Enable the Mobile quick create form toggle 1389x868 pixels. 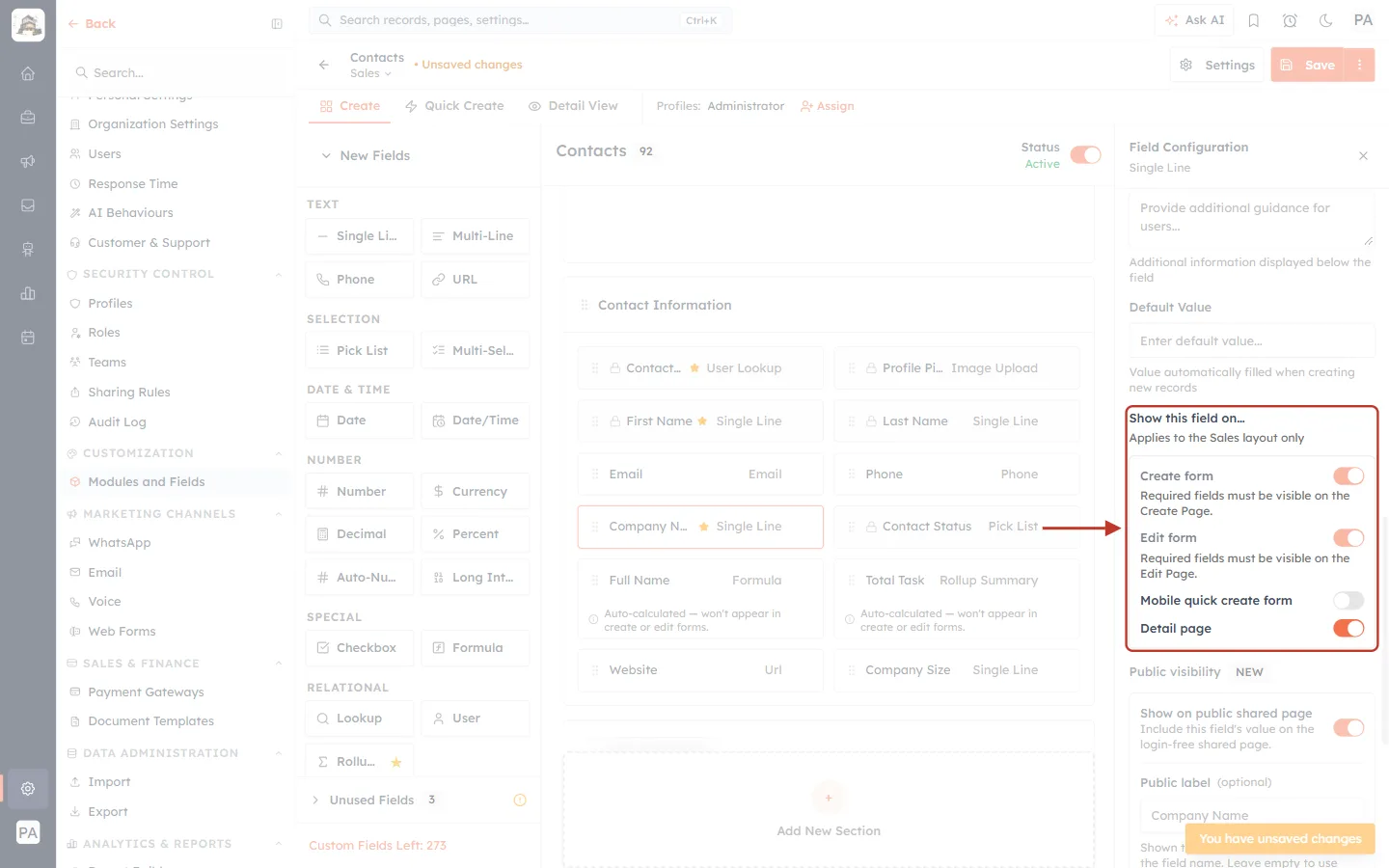click(x=1348, y=600)
